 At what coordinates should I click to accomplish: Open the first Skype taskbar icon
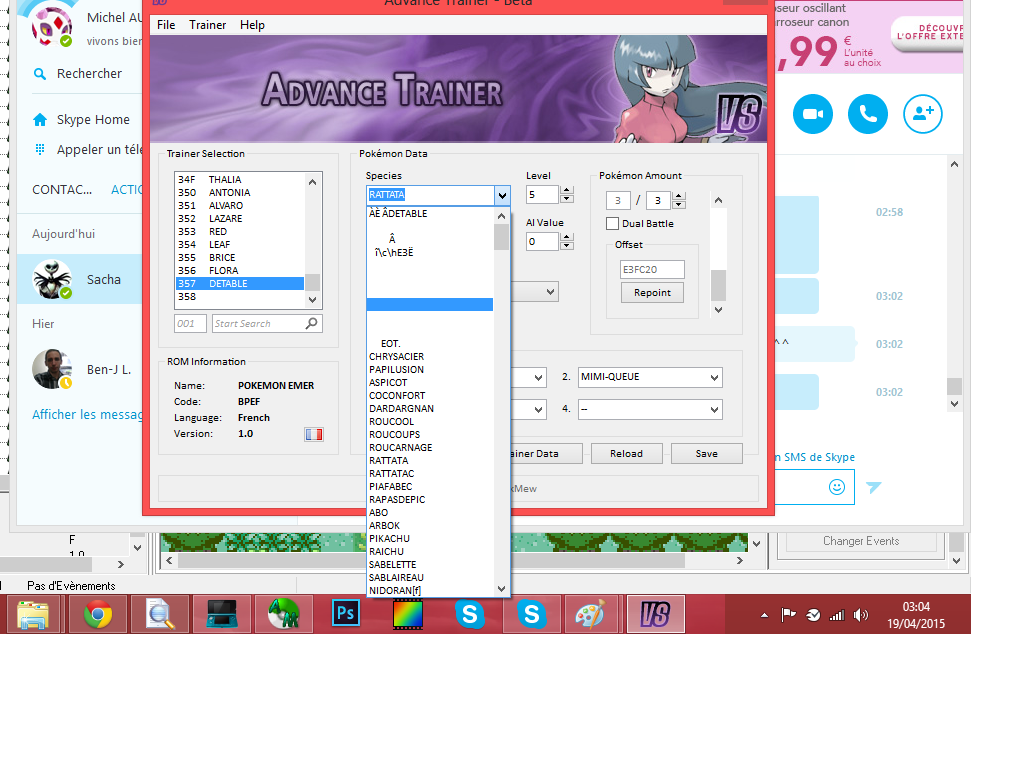pyautogui.click(x=470, y=615)
